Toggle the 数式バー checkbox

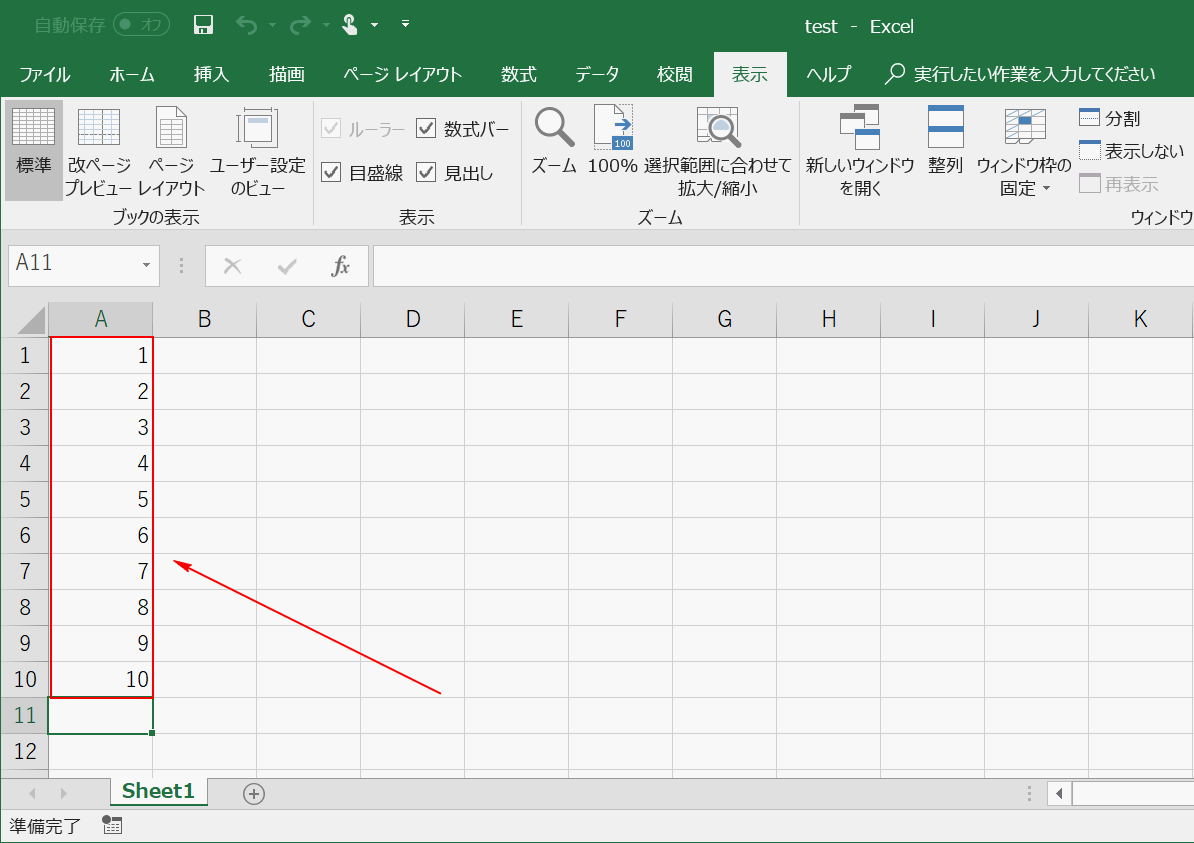(x=426, y=129)
